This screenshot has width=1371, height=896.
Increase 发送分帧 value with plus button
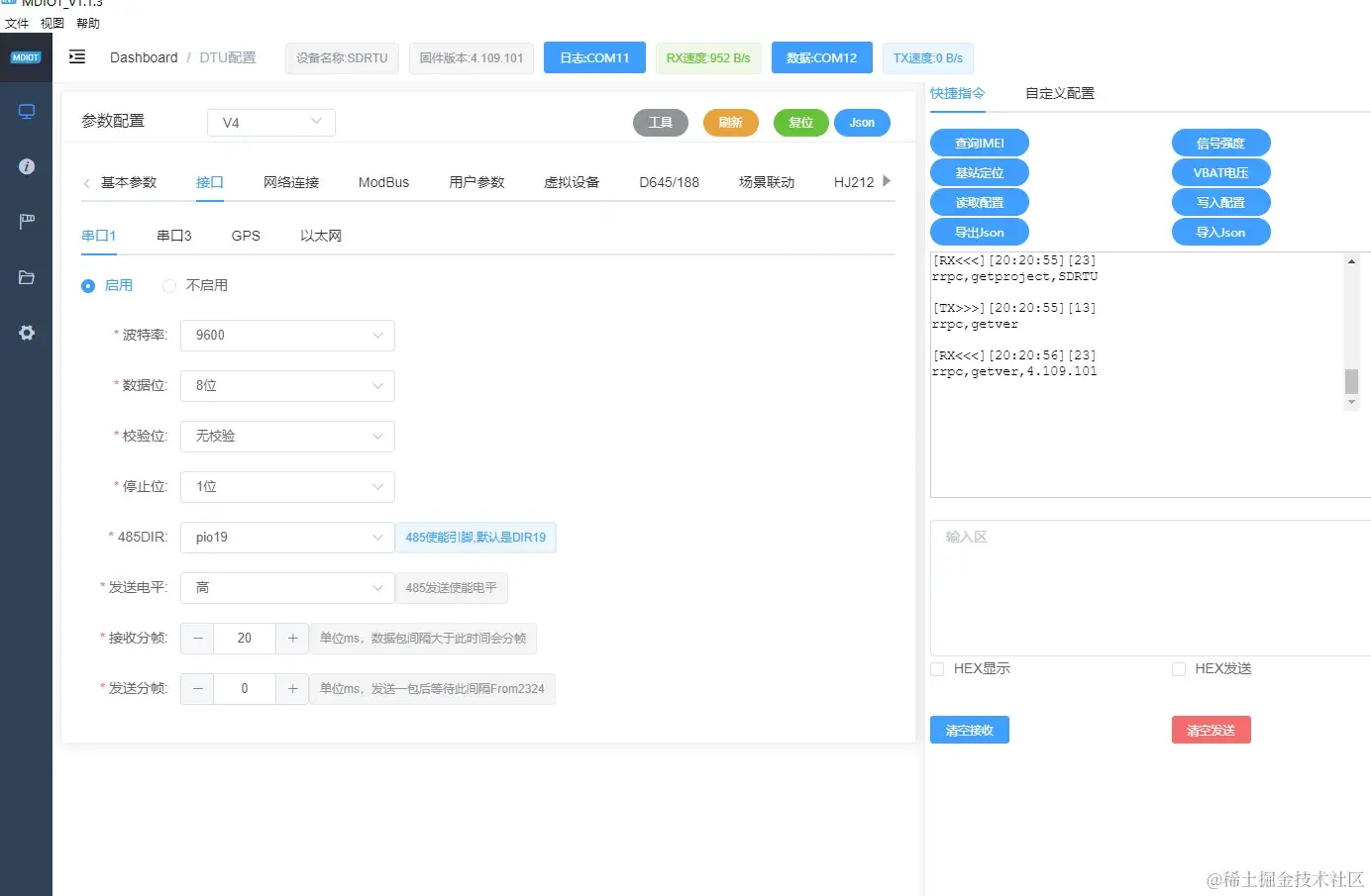pos(292,689)
